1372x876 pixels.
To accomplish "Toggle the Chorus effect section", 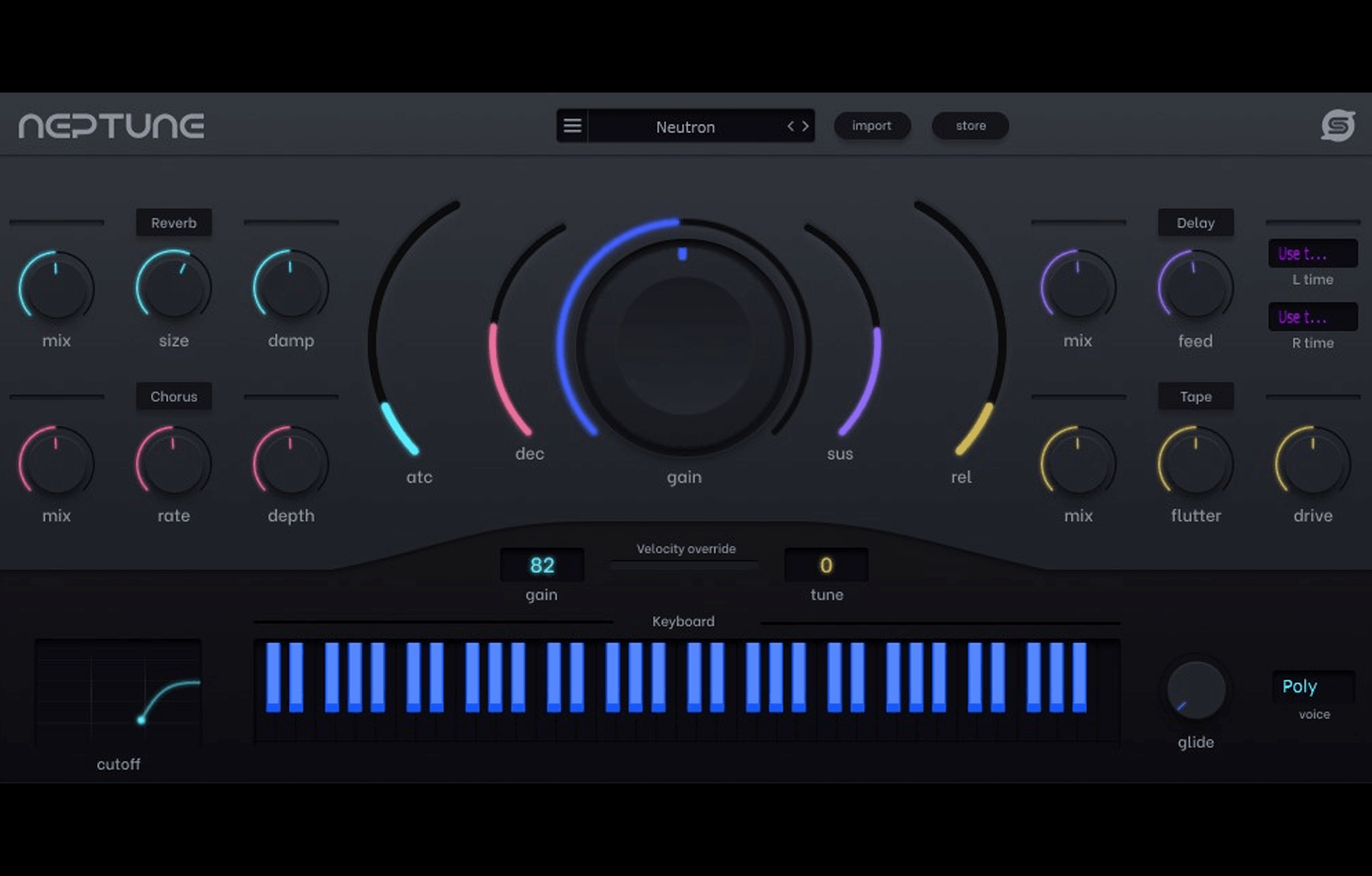I will click(173, 397).
